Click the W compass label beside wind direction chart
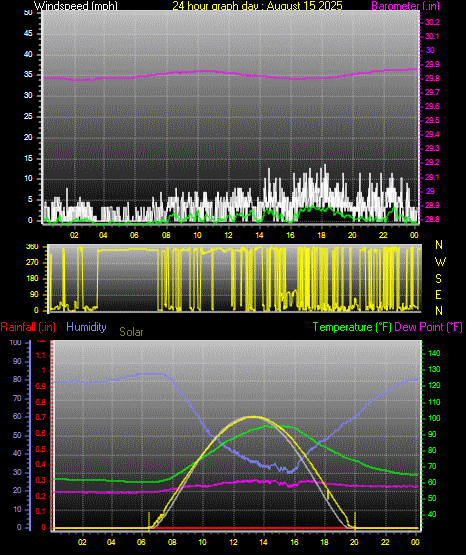 point(440,262)
